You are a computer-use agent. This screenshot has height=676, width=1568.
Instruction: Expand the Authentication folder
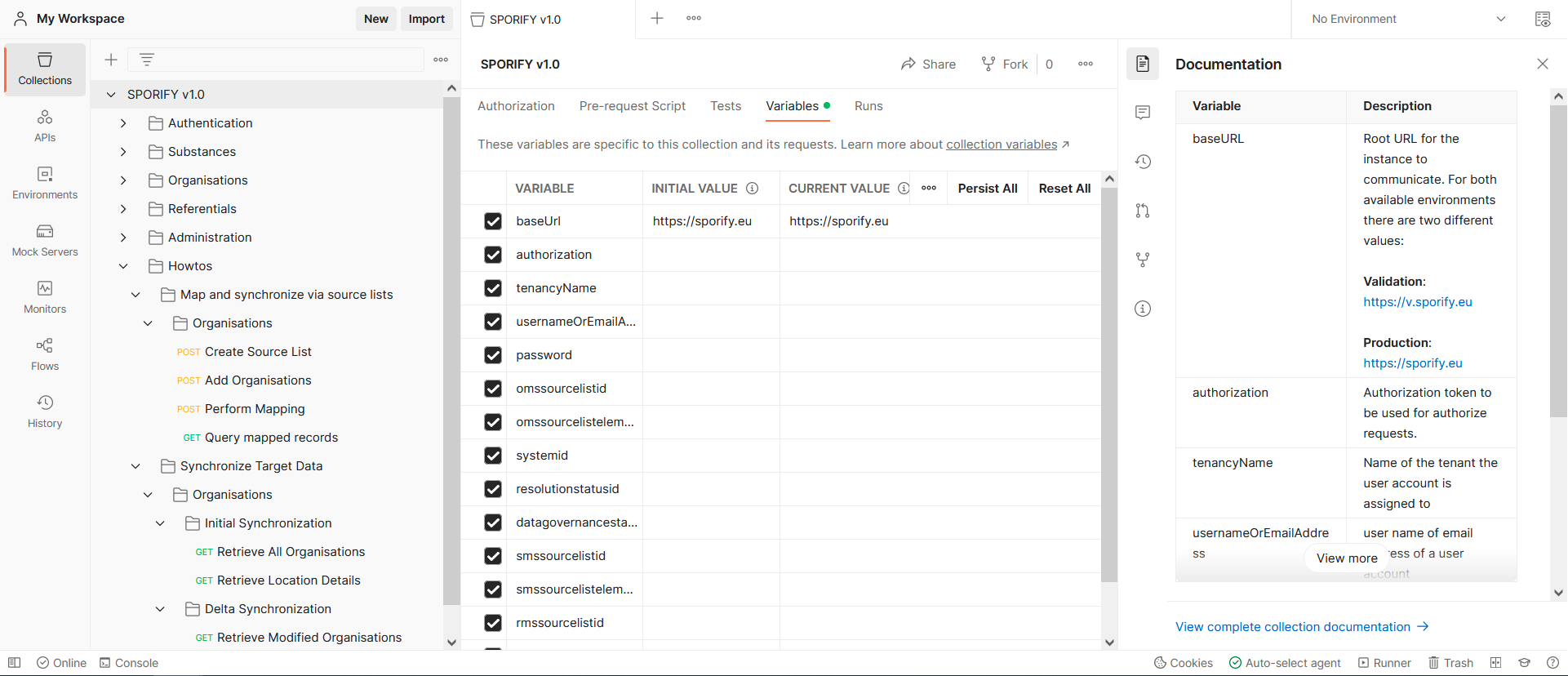tap(123, 123)
